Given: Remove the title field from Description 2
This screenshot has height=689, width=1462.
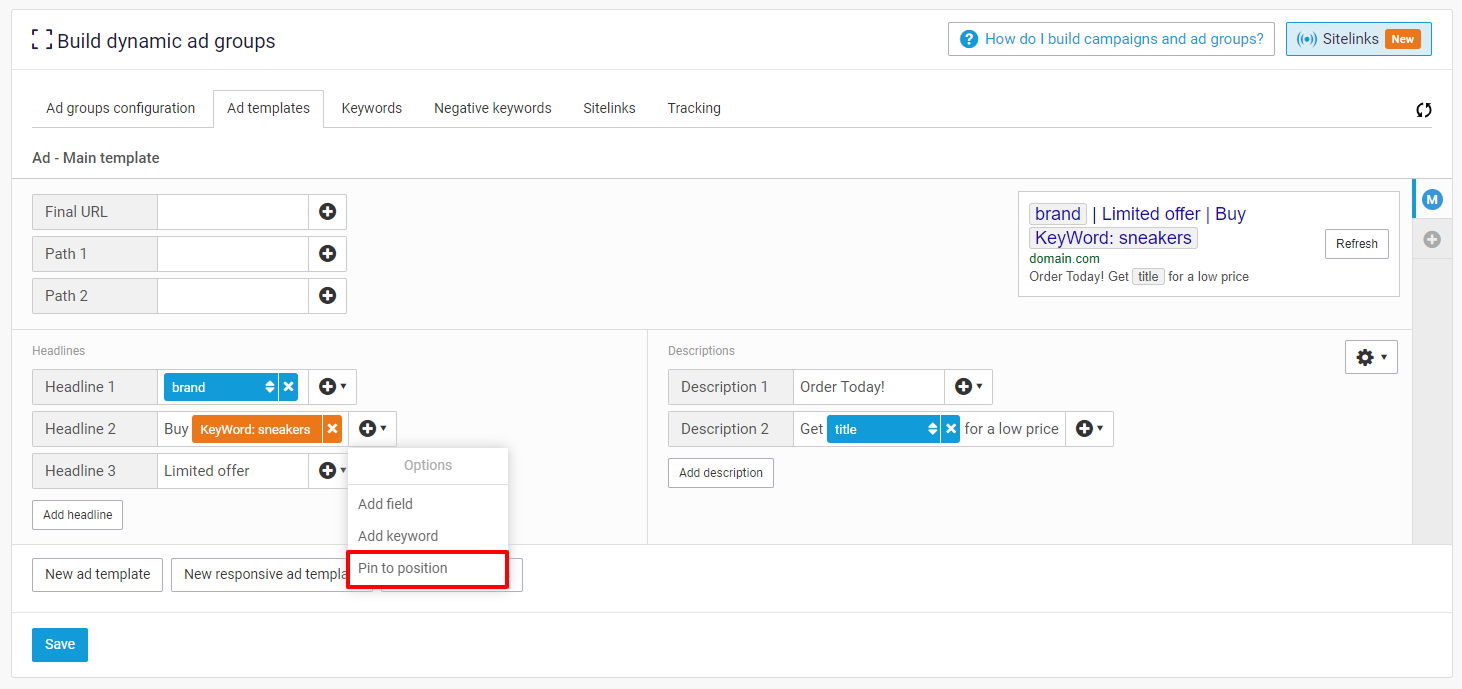Looking at the screenshot, I should 950,429.
